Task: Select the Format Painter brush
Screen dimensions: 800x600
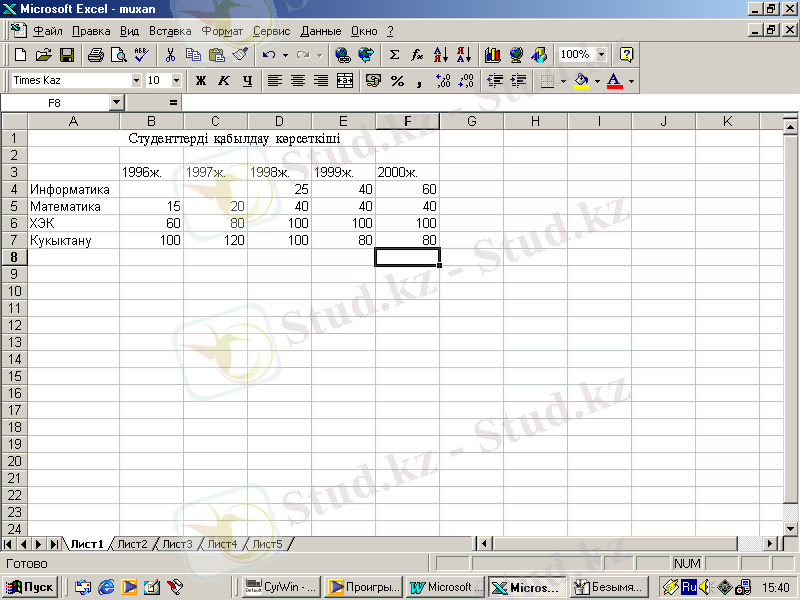Action: [238, 55]
